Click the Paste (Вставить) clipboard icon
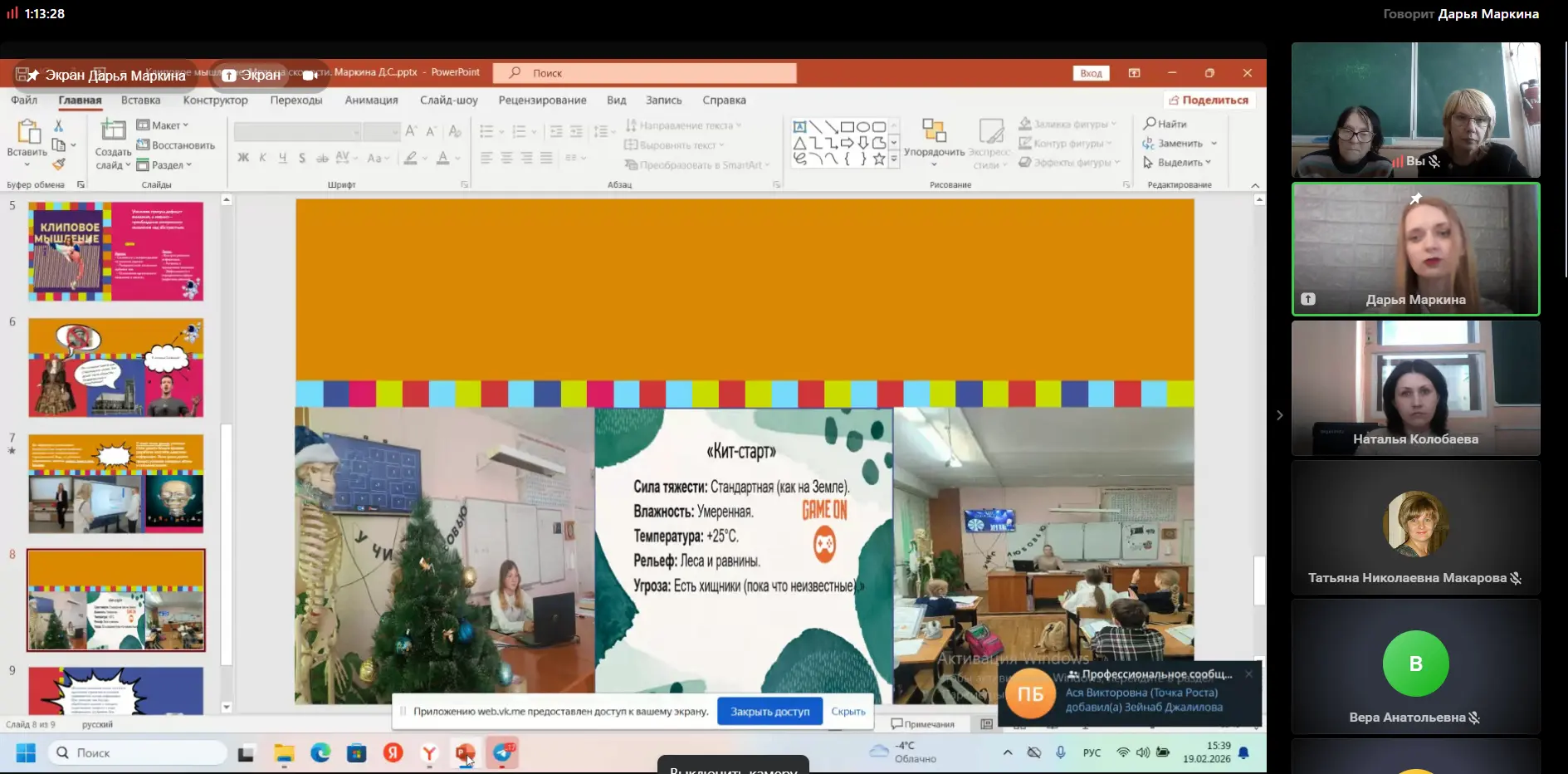The image size is (1568, 774). pos(27,132)
